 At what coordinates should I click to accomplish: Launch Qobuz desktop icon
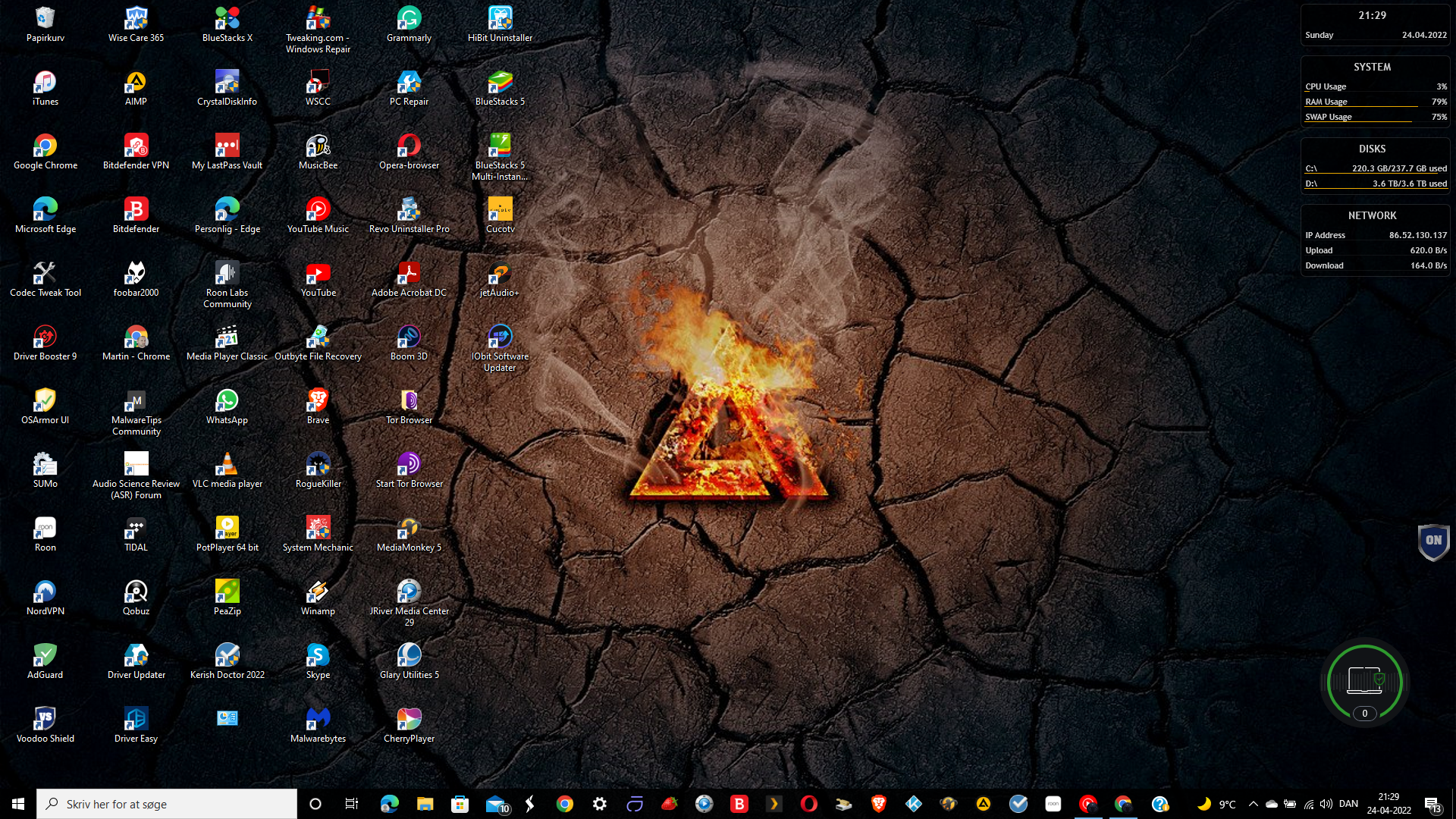136,591
